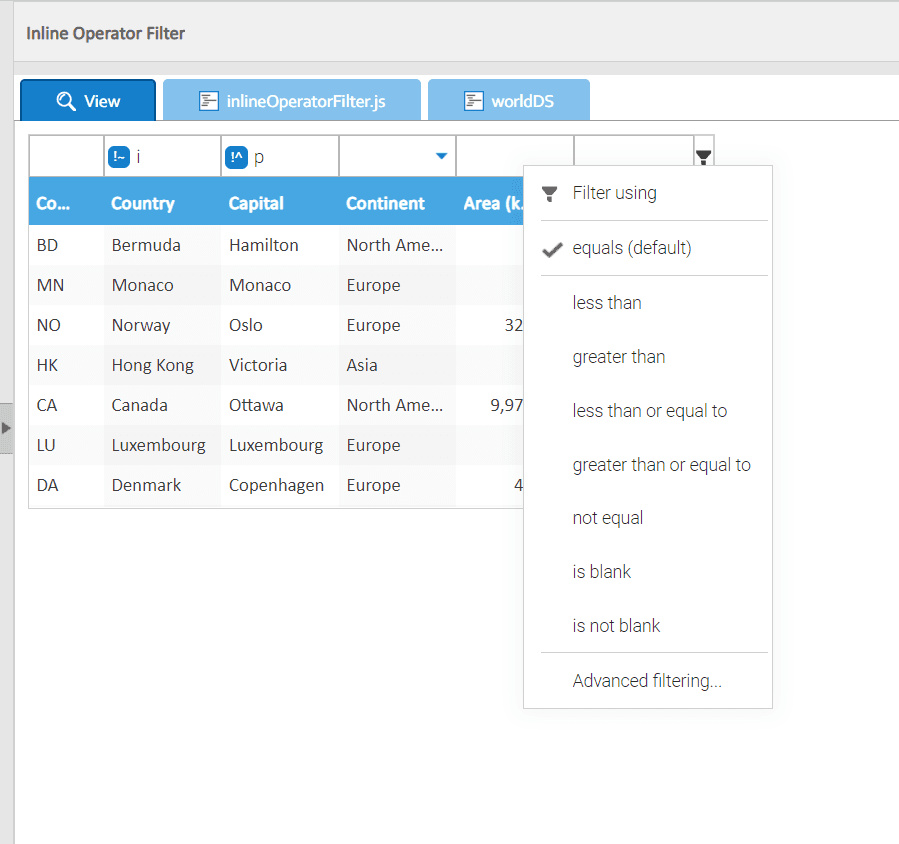Click the magnifier icon on View tab
The width and height of the screenshot is (899, 844).
[66, 101]
